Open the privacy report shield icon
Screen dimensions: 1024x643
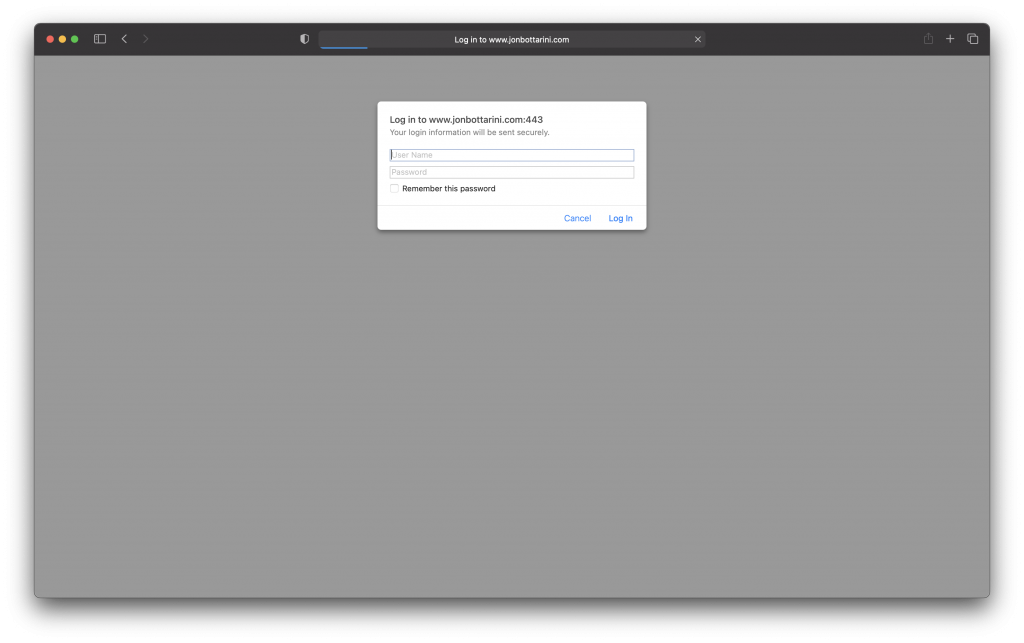pos(304,39)
